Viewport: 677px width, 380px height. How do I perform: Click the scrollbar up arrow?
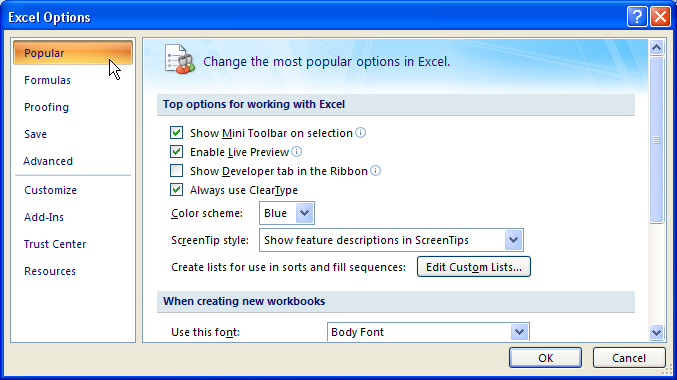(656, 48)
